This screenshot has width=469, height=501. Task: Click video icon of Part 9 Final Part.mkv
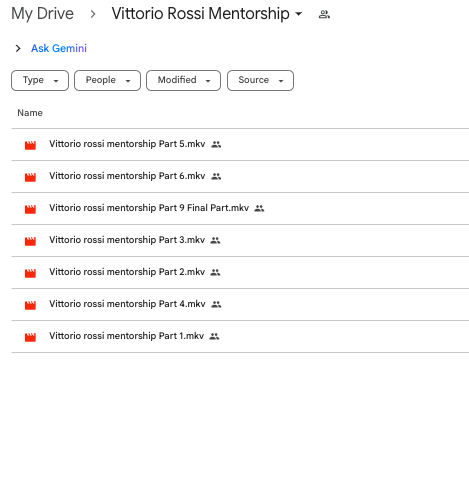click(30, 209)
